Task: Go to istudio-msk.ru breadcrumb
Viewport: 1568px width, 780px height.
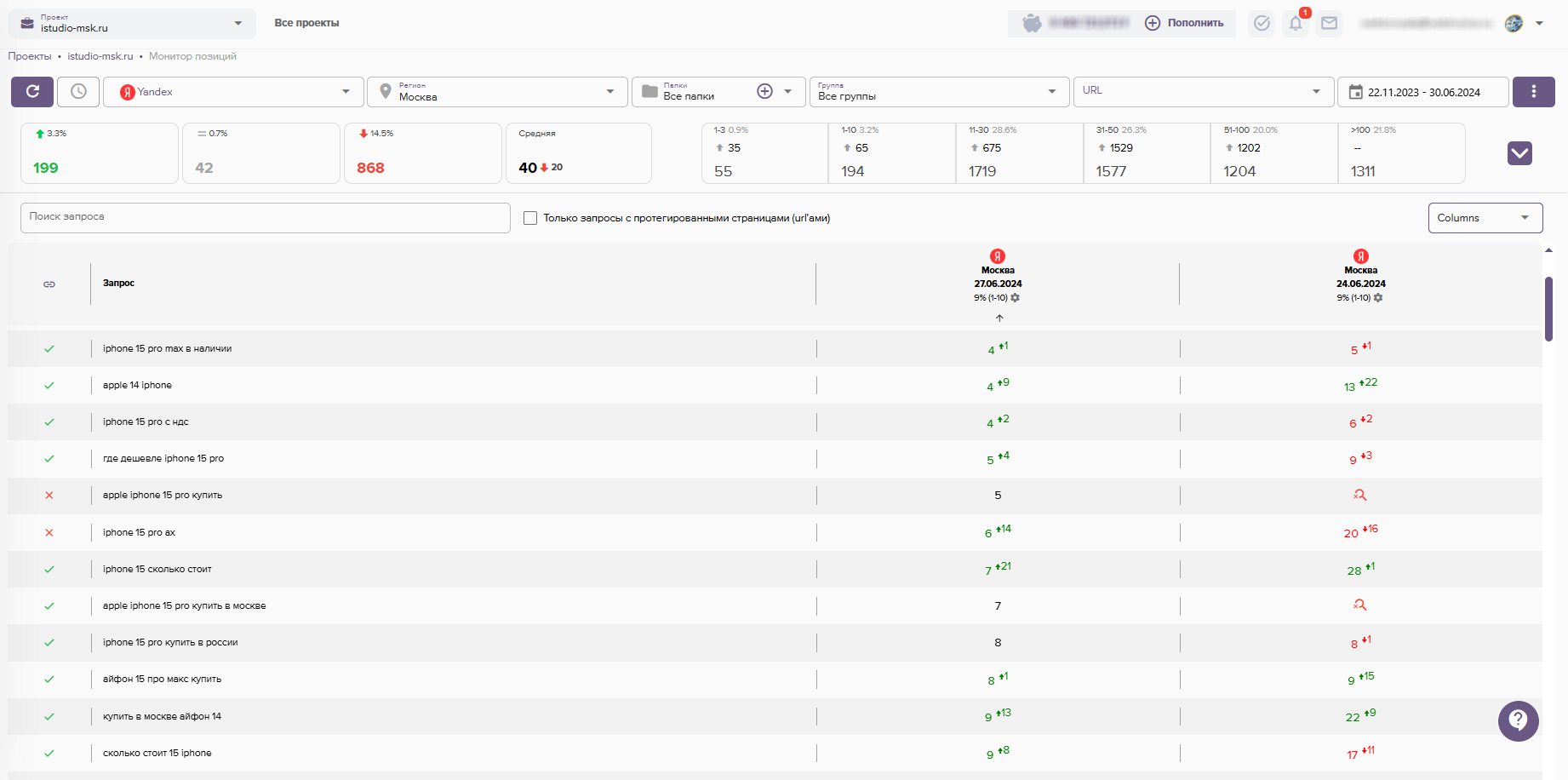Action: click(x=100, y=56)
